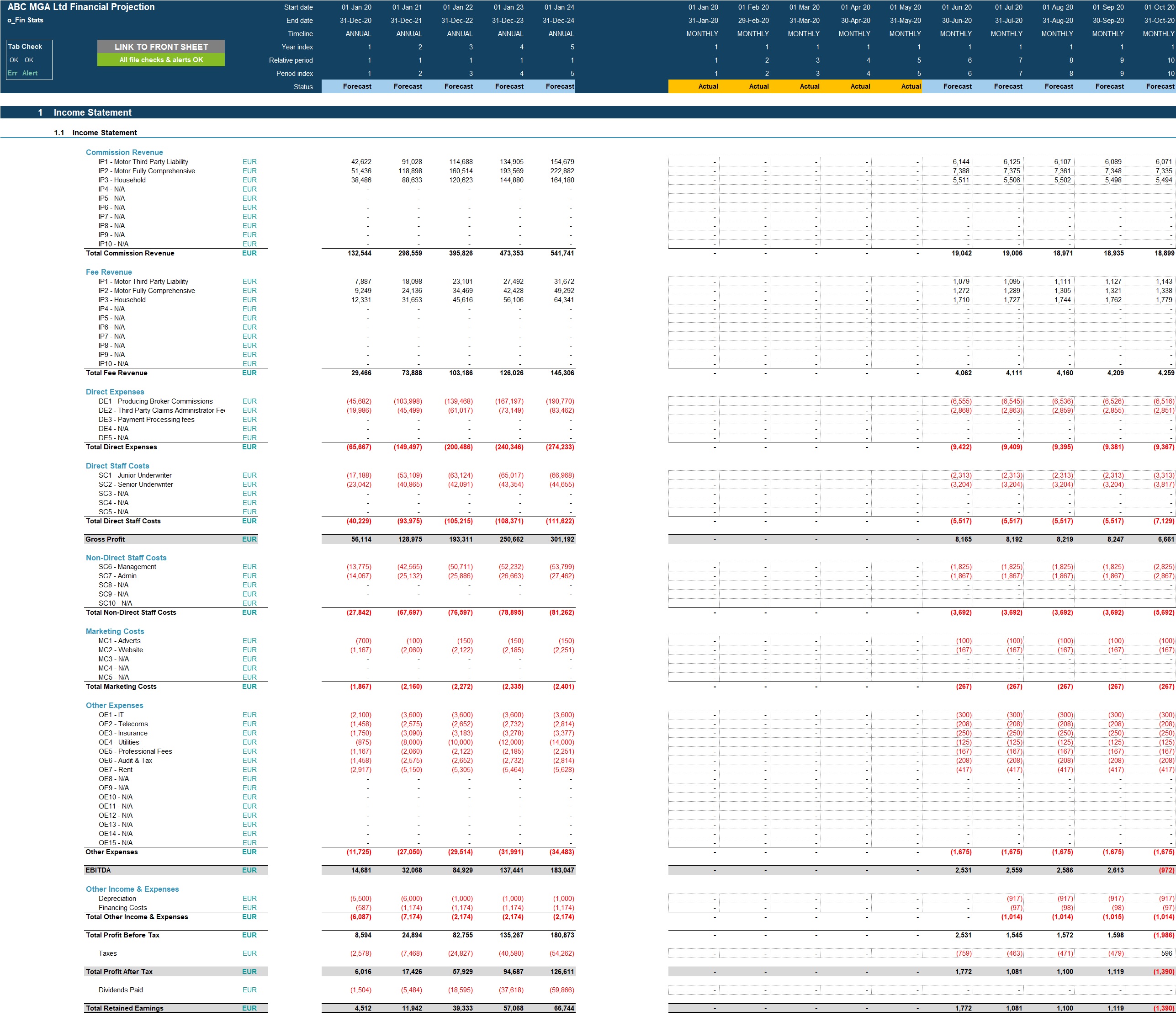1176x1022 pixels.
Task: Click the Dividends Paid row label
Action: [121, 990]
